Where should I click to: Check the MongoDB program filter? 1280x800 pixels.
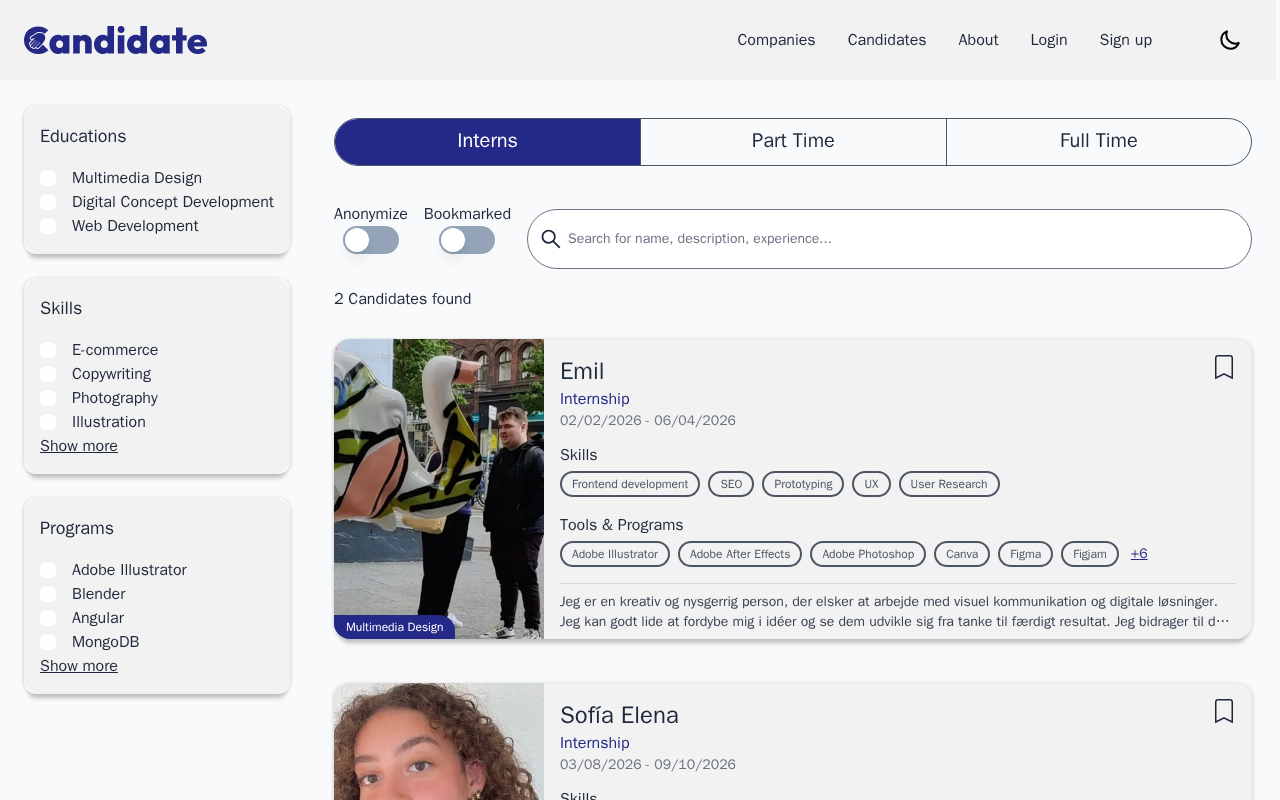(48, 642)
